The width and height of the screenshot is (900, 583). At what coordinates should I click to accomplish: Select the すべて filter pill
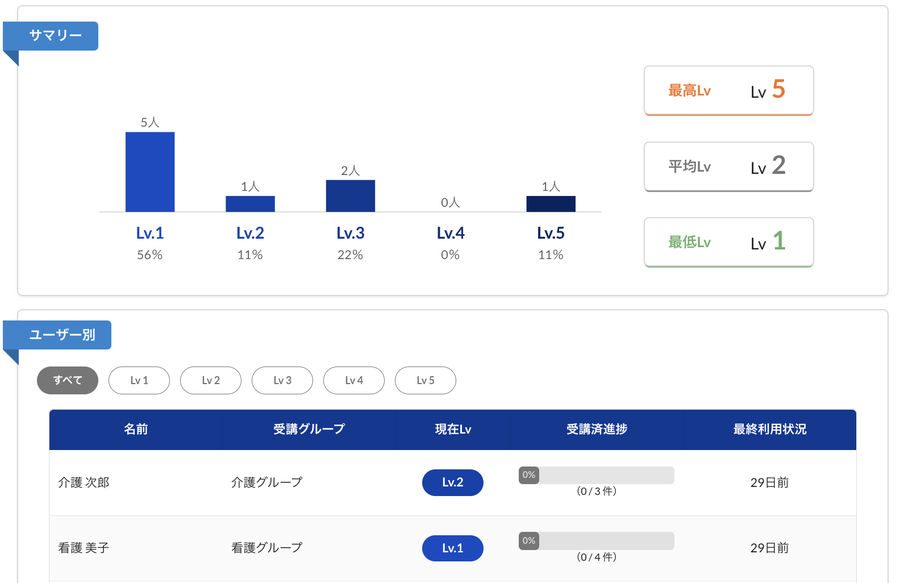[x=68, y=380]
